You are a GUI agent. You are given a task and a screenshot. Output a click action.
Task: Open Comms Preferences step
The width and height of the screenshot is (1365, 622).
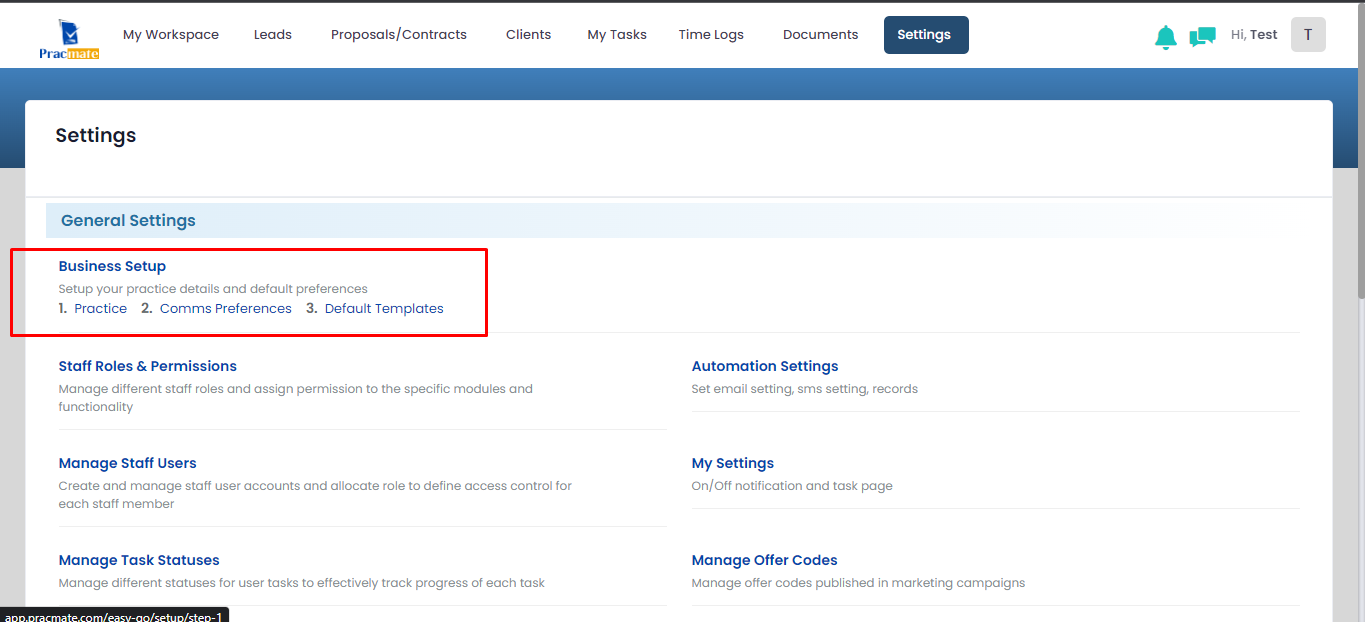click(x=226, y=309)
